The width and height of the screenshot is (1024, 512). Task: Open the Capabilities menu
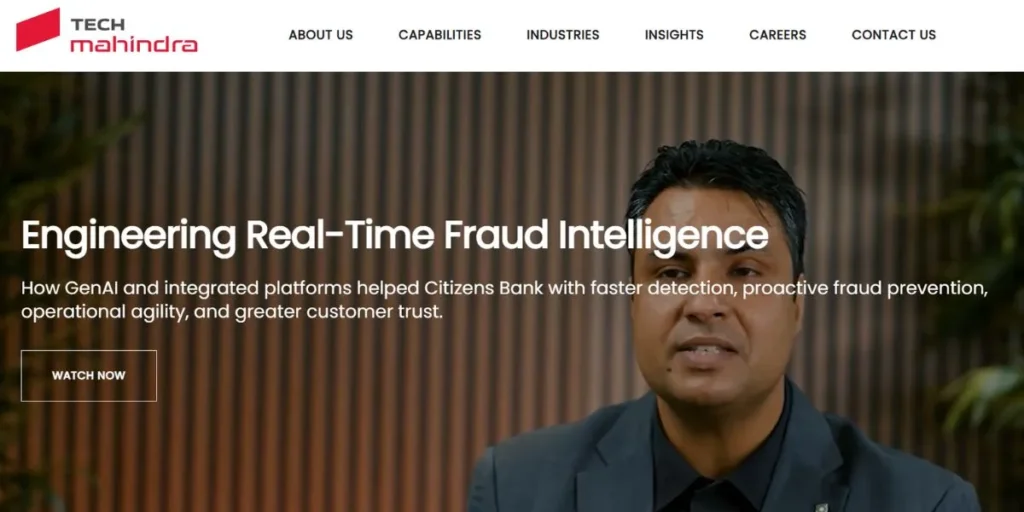(440, 35)
